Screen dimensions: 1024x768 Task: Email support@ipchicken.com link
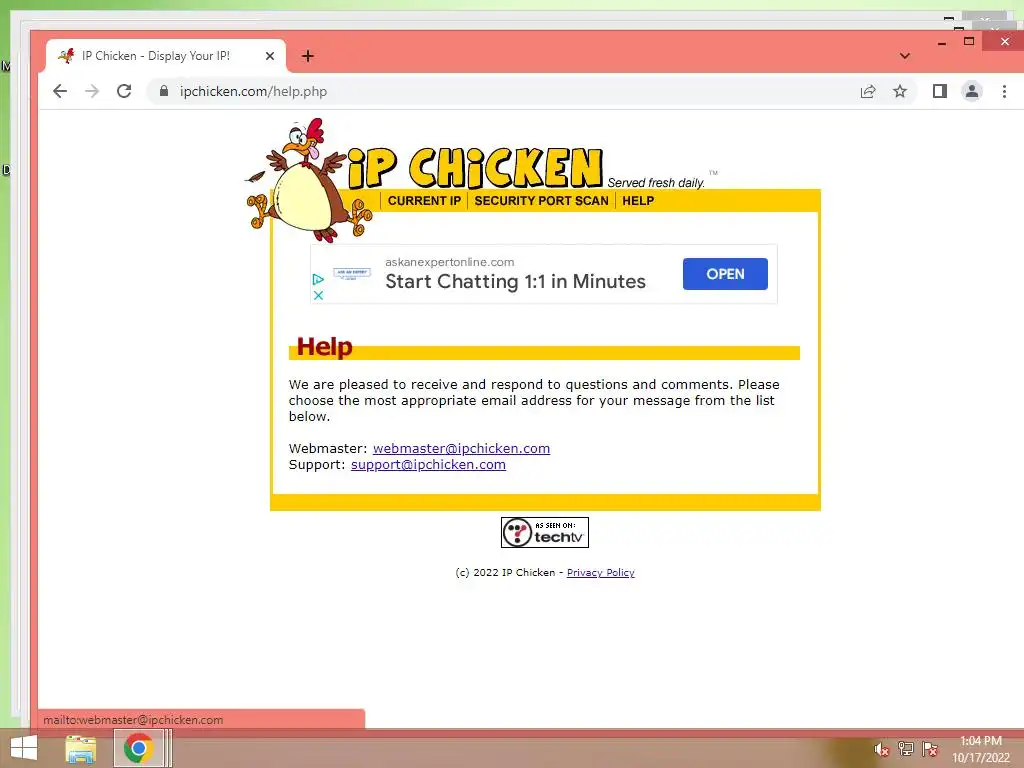tap(428, 464)
